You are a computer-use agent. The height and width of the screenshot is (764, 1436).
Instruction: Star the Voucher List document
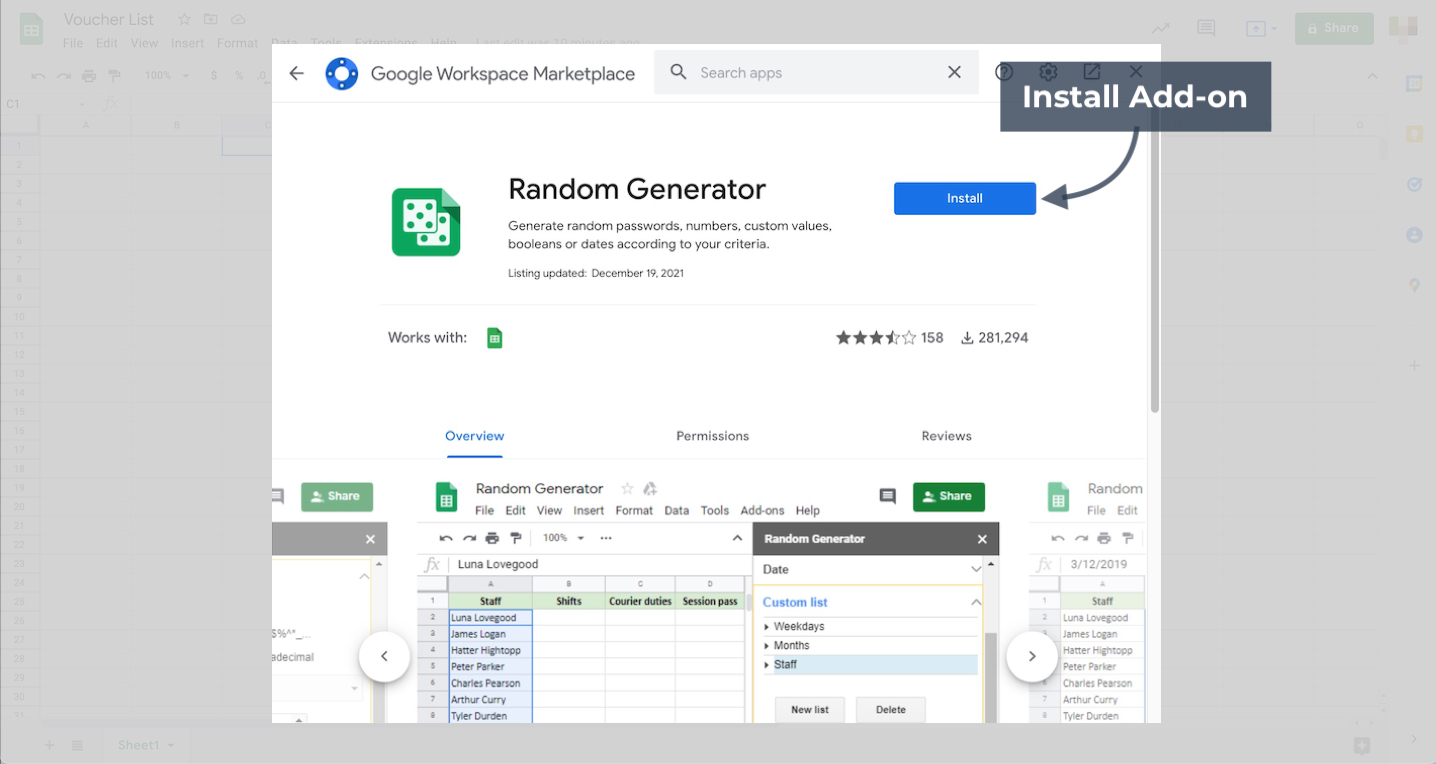tap(184, 20)
